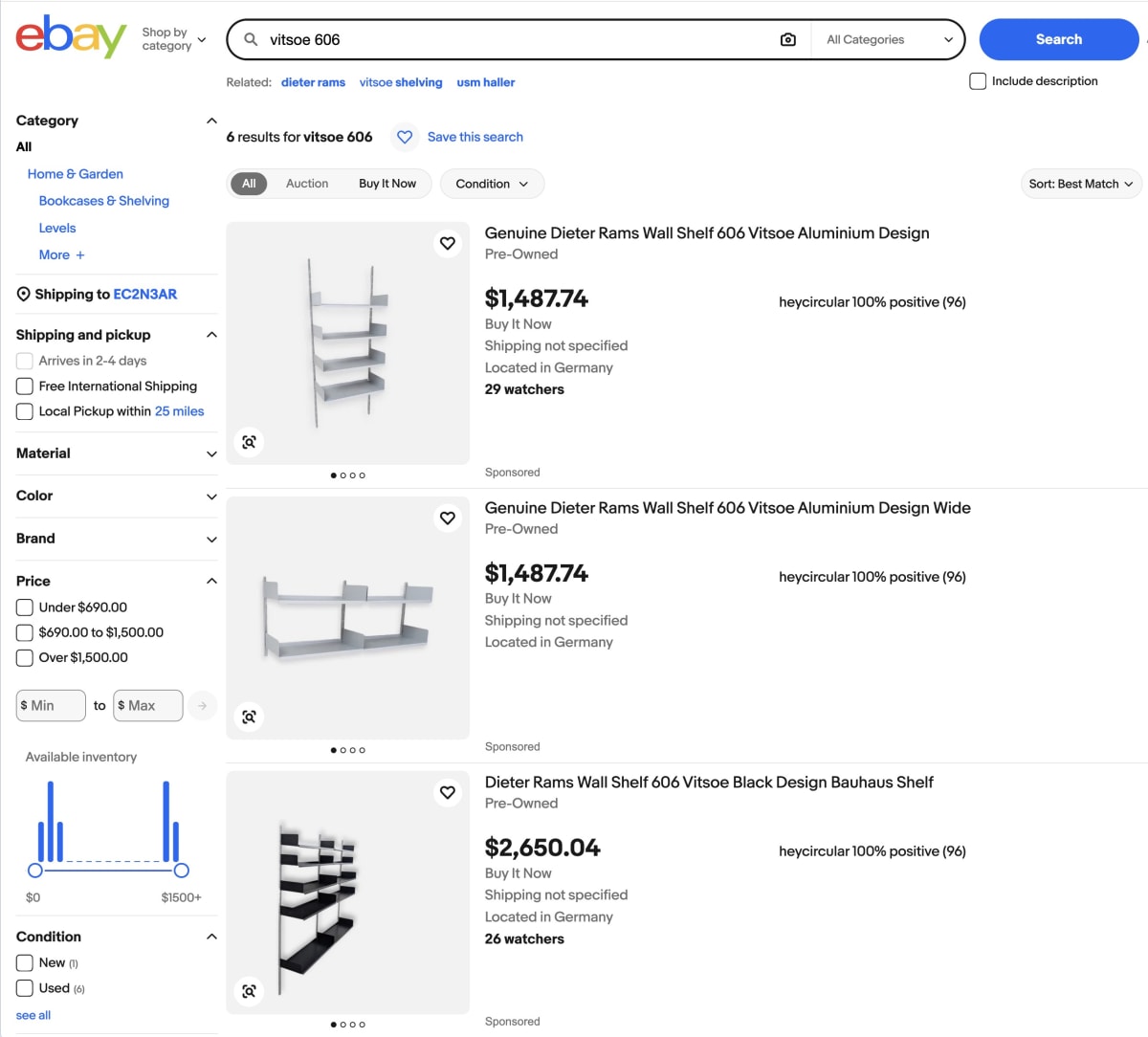The height and width of the screenshot is (1037, 1148).
Task: Check the Used condition filter
Action: tap(25, 988)
